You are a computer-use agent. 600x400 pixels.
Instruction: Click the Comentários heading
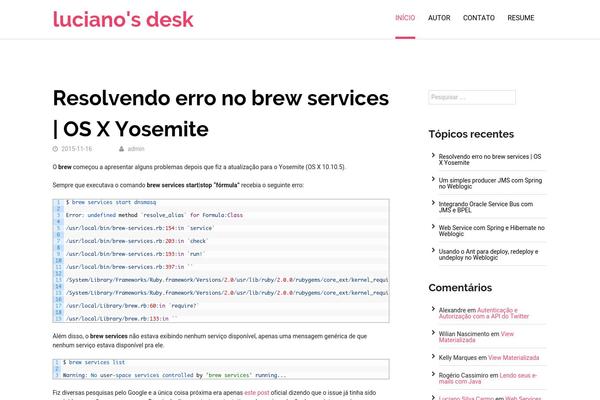[x=460, y=287]
